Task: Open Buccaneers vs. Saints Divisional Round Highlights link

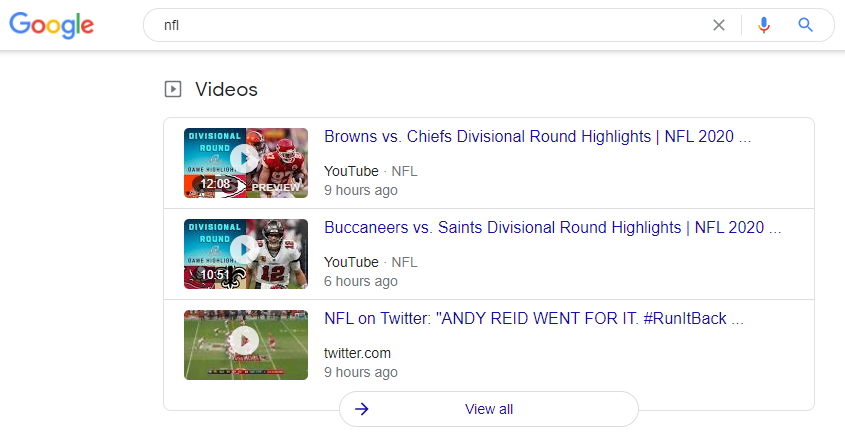Action: coord(552,227)
